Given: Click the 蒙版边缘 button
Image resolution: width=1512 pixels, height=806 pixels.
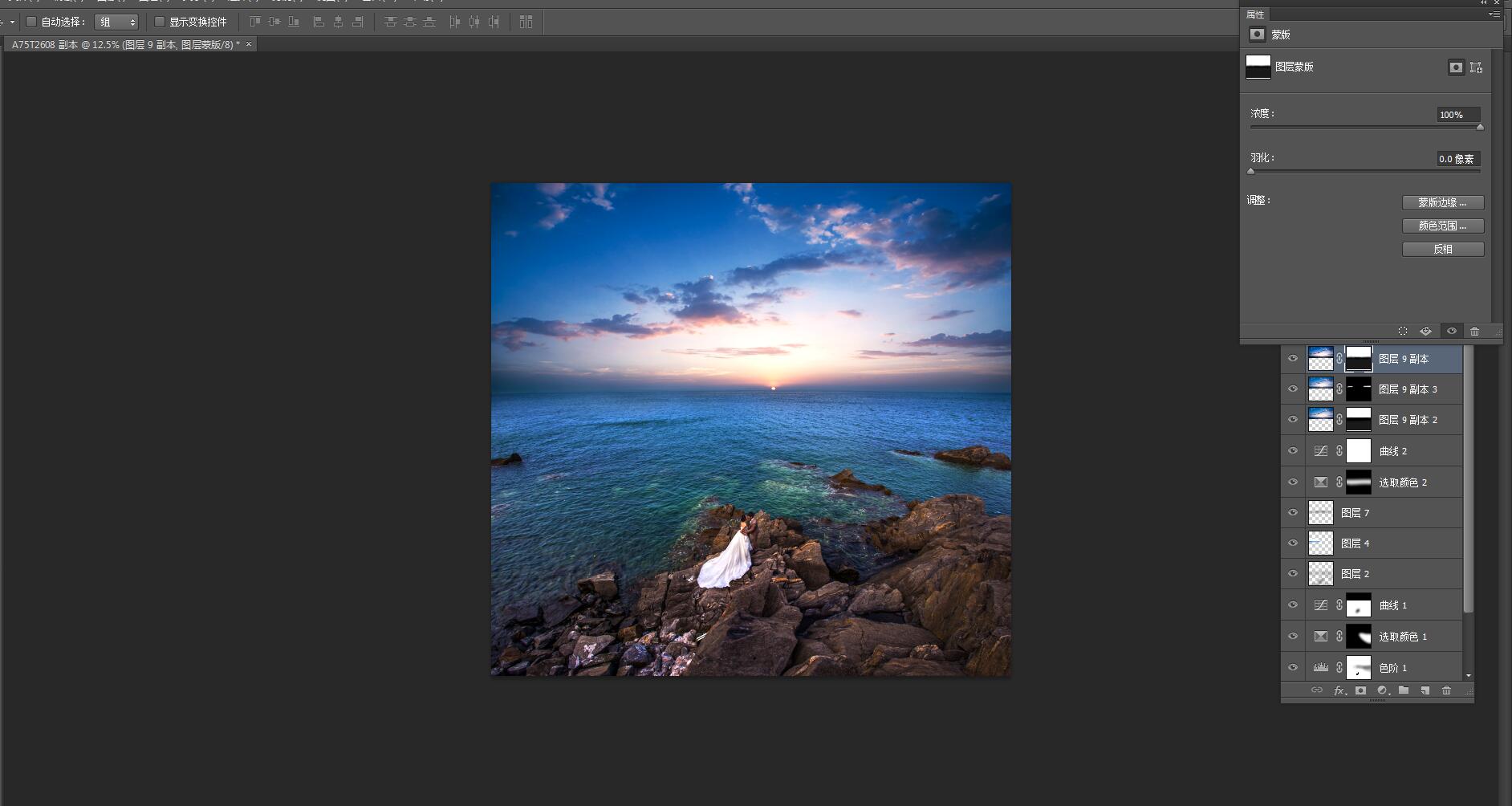Looking at the screenshot, I should pos(1442,202).
